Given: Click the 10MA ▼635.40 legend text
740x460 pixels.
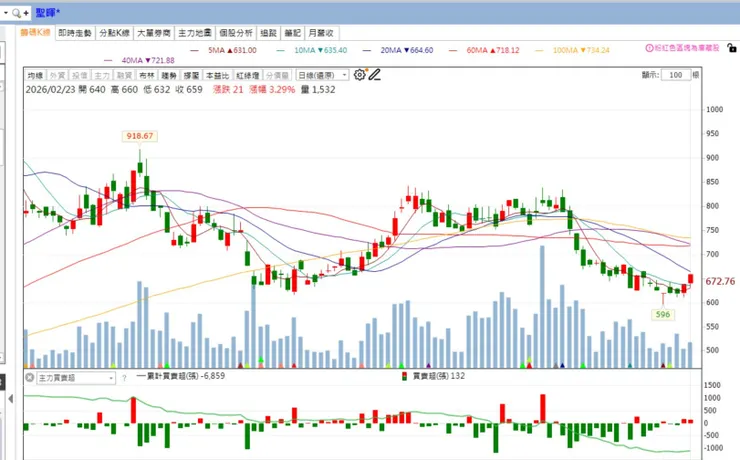Looking at the screenshot, I should click(x=320, y=50).
